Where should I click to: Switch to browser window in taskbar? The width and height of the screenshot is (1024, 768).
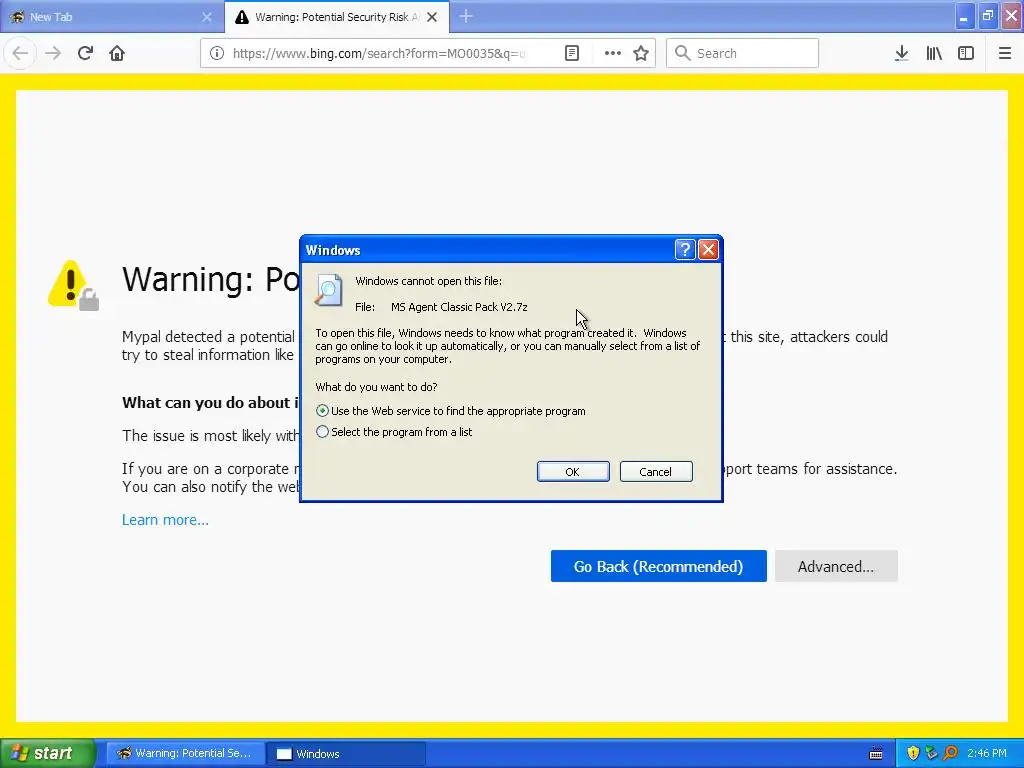(x=185, y=754)
